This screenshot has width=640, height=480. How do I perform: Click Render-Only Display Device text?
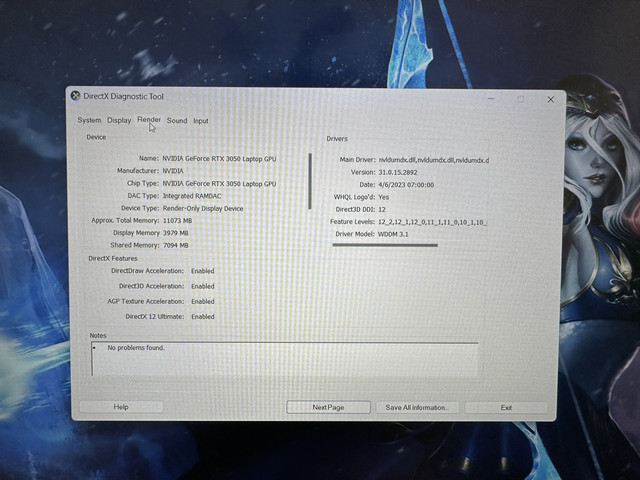point(203,209)
